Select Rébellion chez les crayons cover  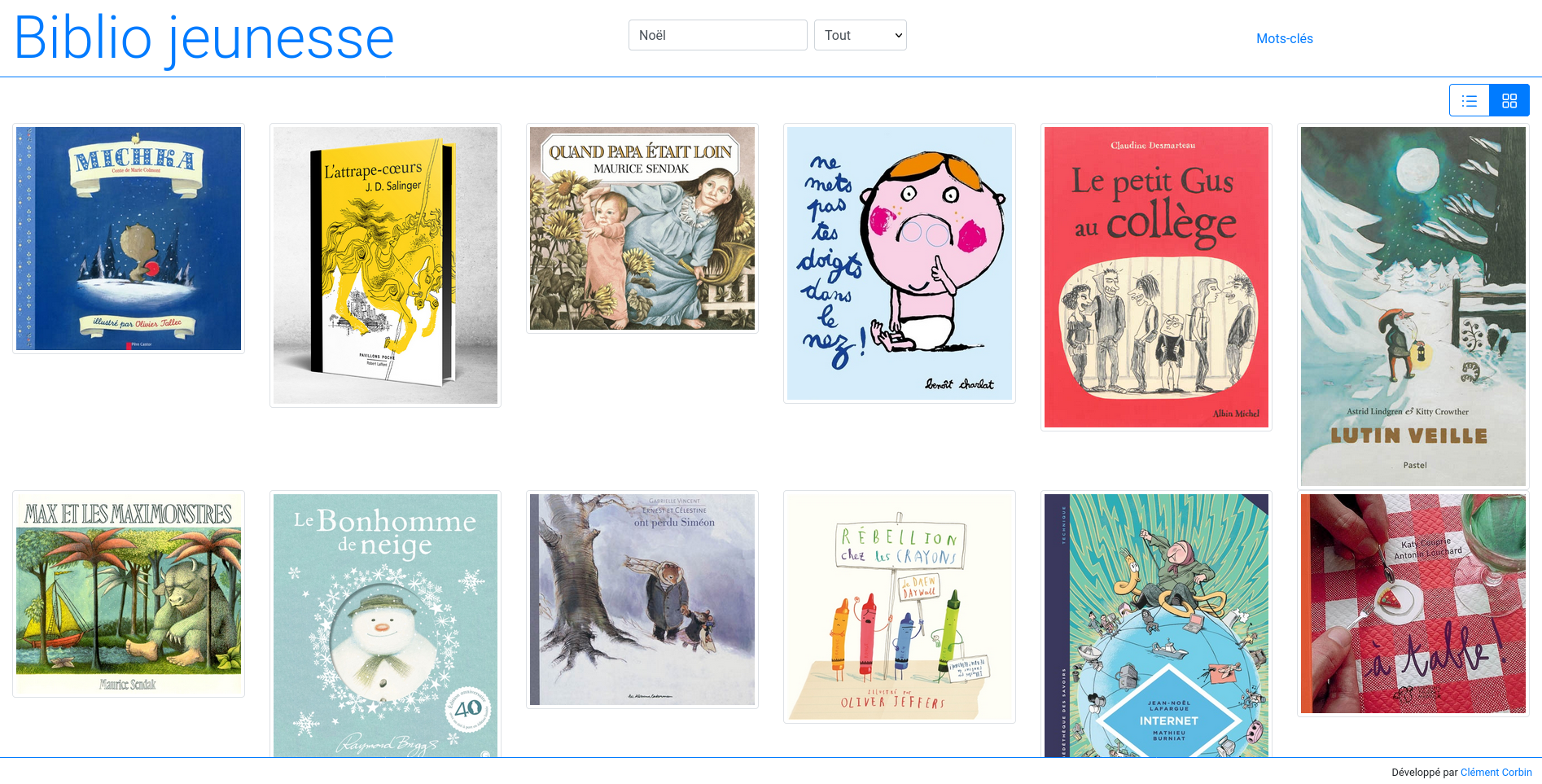pyautogui.click(x=900, y=607)
